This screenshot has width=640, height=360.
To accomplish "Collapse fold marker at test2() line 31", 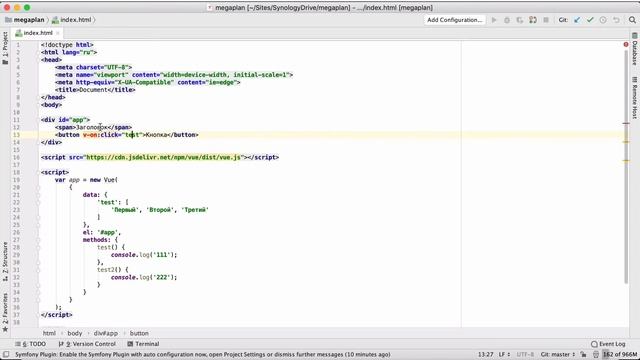I will pyautogui.click(x=38, y=270).
